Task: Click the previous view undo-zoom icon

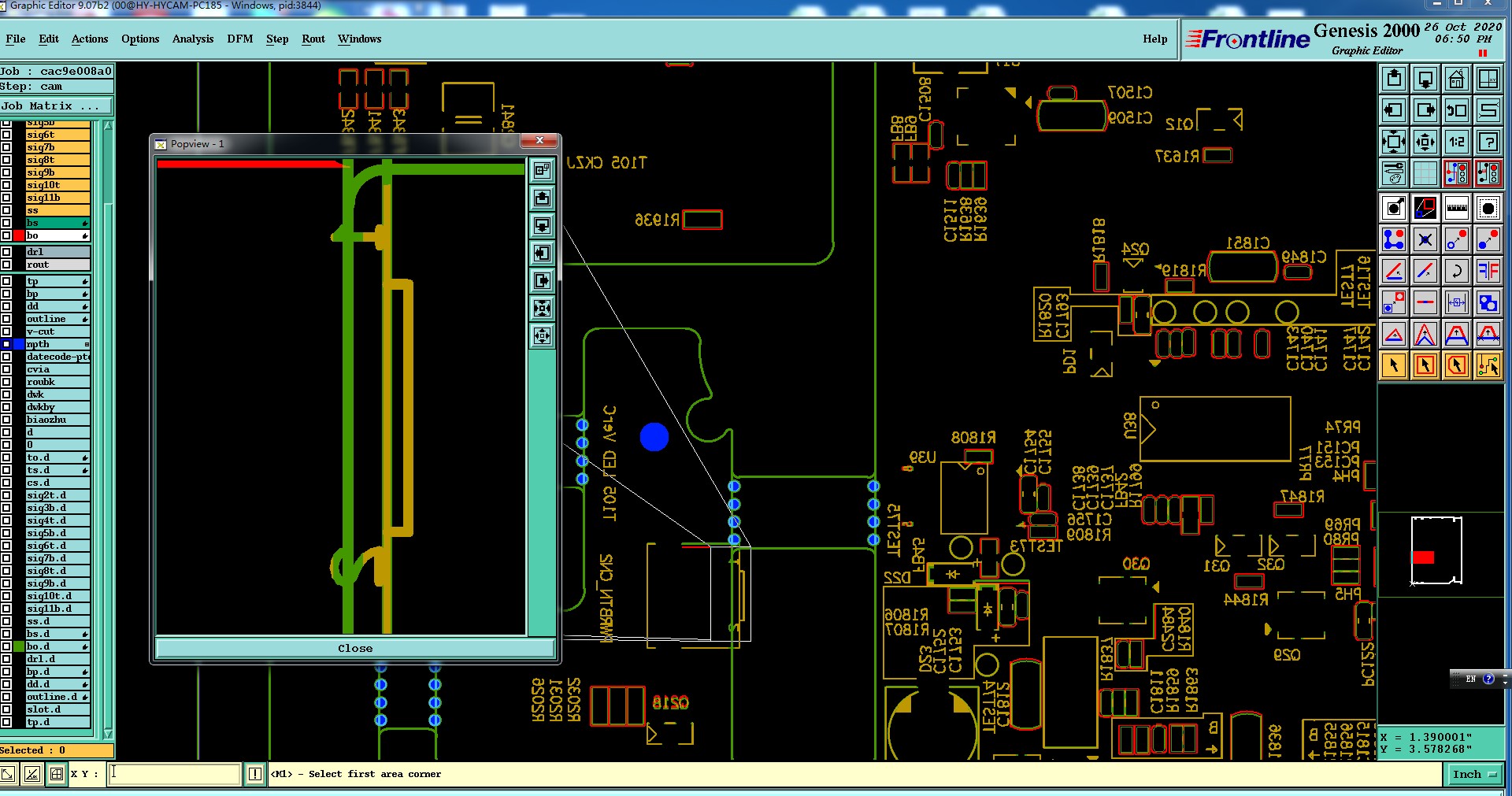Action: pos(1457,110)
